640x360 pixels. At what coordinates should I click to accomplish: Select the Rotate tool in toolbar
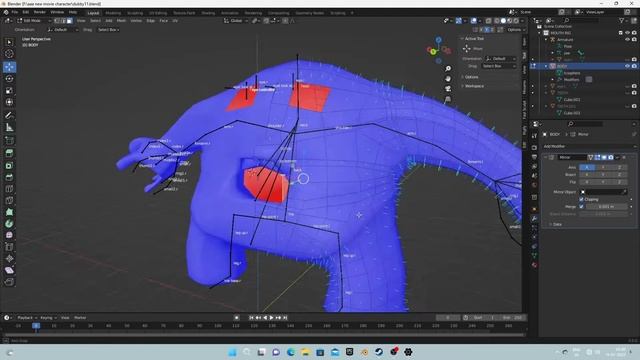click(9, 78)
